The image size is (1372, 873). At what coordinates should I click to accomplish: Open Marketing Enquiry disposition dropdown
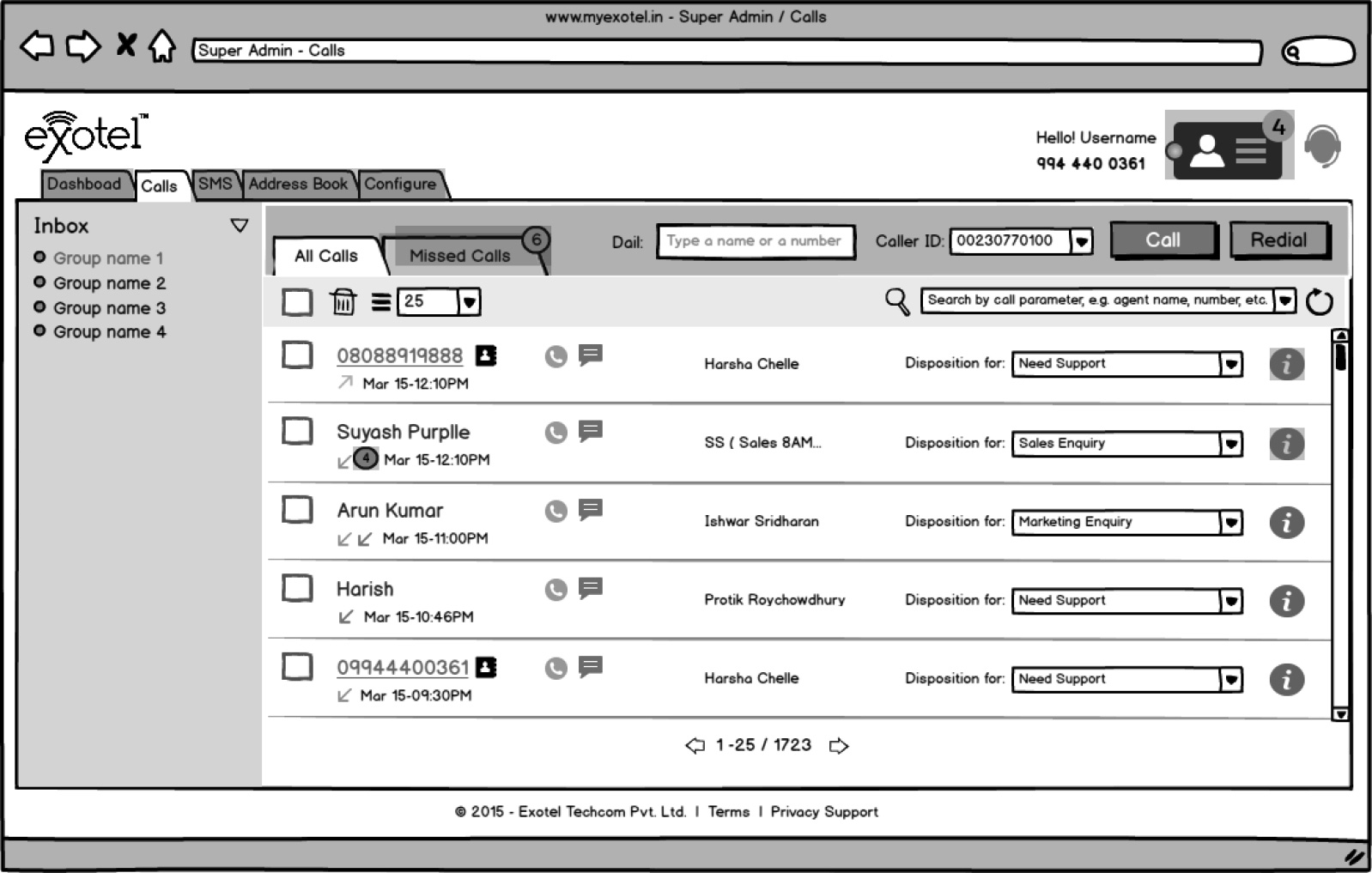[1231, 523]
